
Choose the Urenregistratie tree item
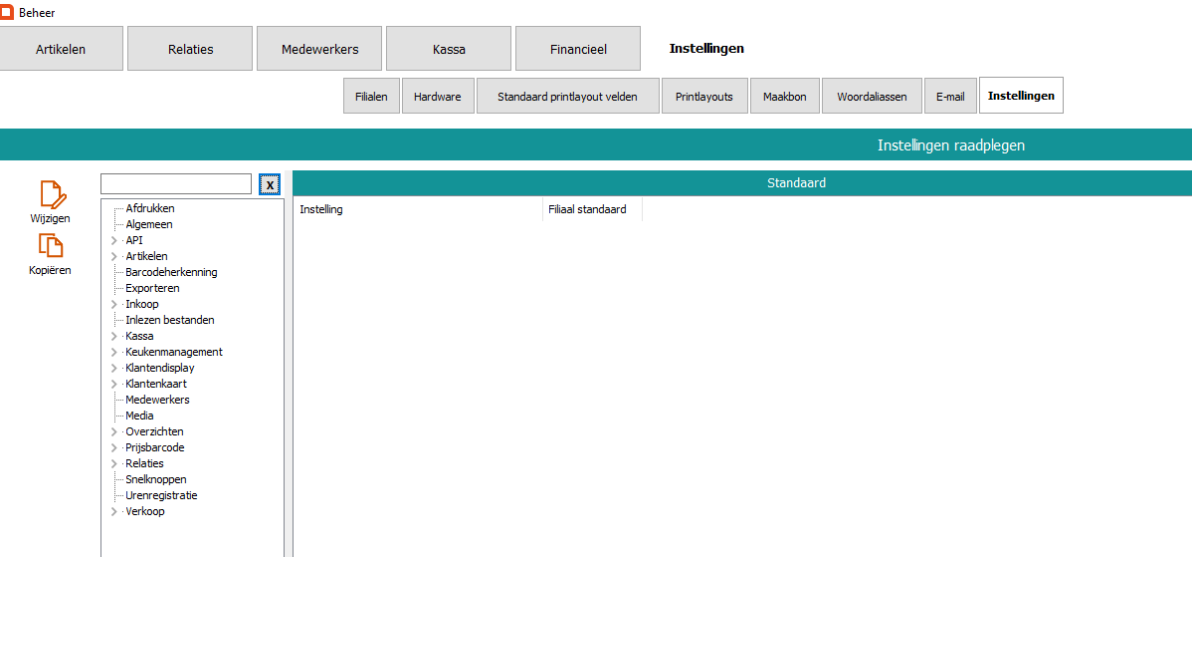coord(161,496)
